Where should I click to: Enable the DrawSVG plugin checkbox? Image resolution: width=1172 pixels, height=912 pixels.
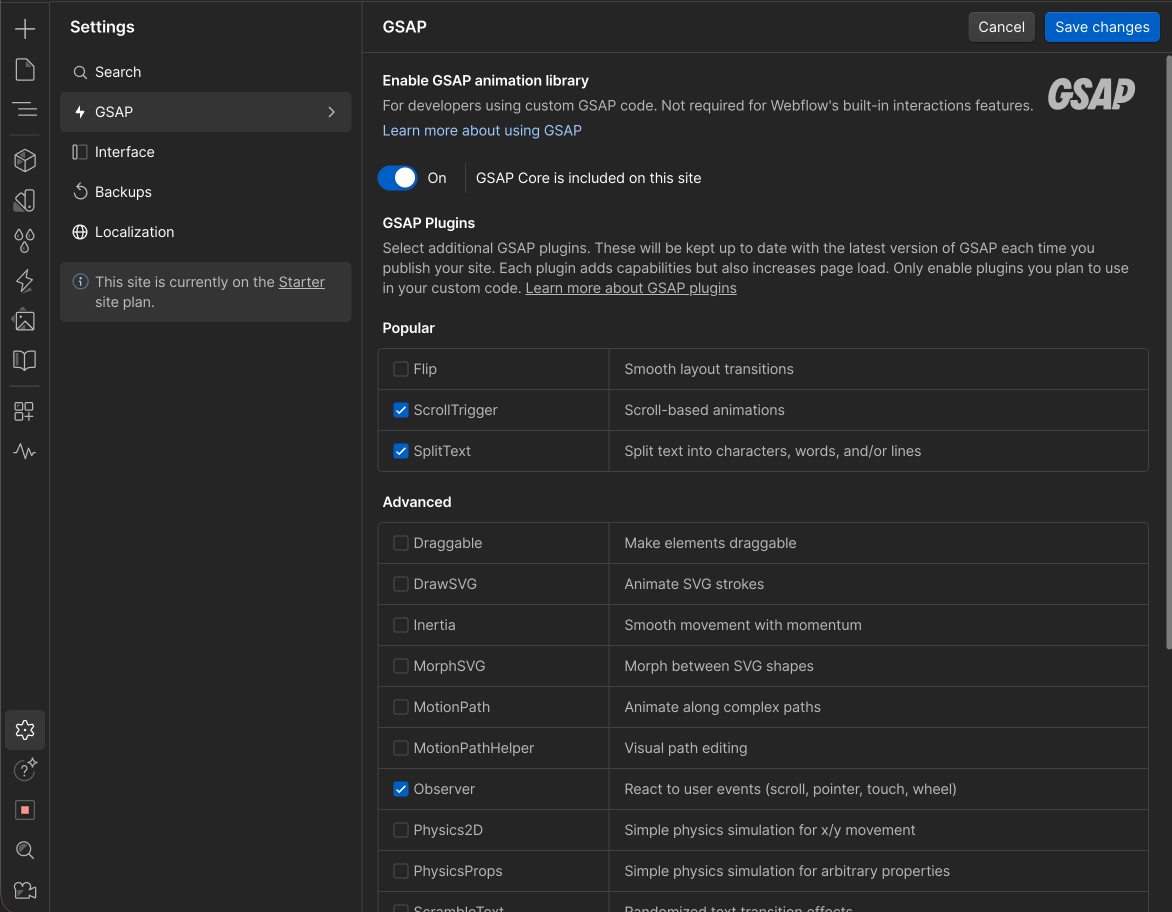[401, 585]
